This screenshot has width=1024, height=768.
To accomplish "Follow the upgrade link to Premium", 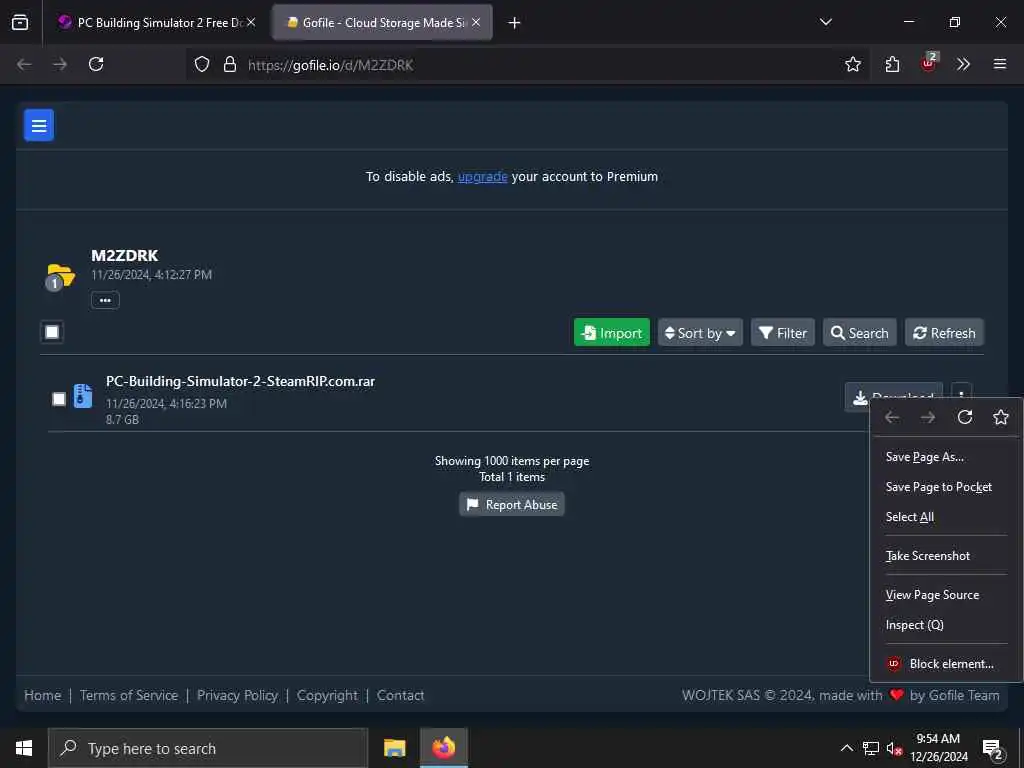I will [483, 176].
